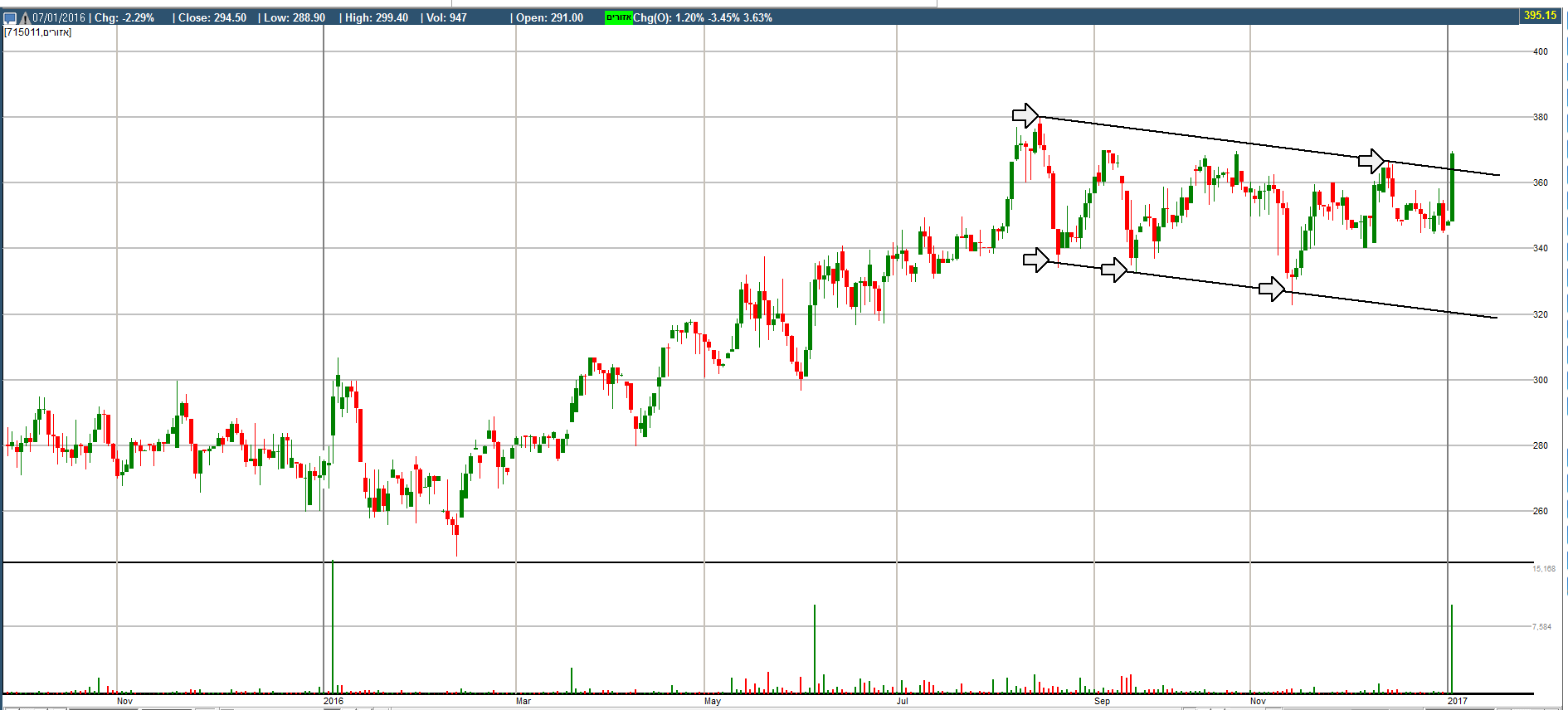Click the Vol: 947 header value
The height and width of the screenshot is (710, 1568).
pyautogui.click(x=447, y=17)
